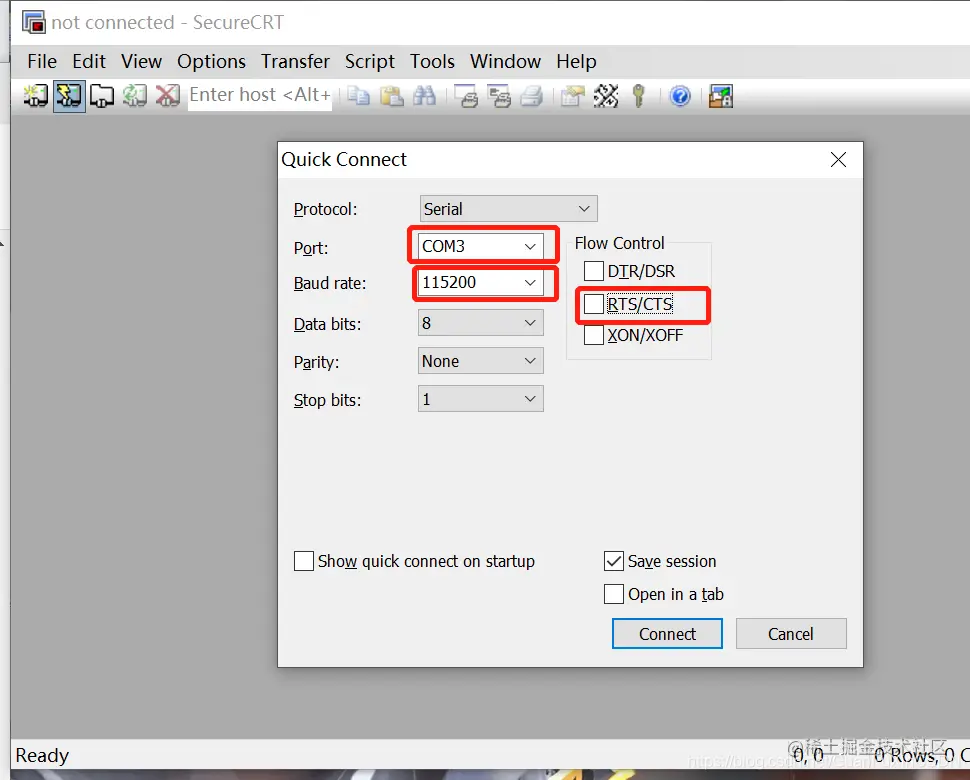Open the Transfer menu
This screenshot has width=970, height=780.
click(295, 61)
